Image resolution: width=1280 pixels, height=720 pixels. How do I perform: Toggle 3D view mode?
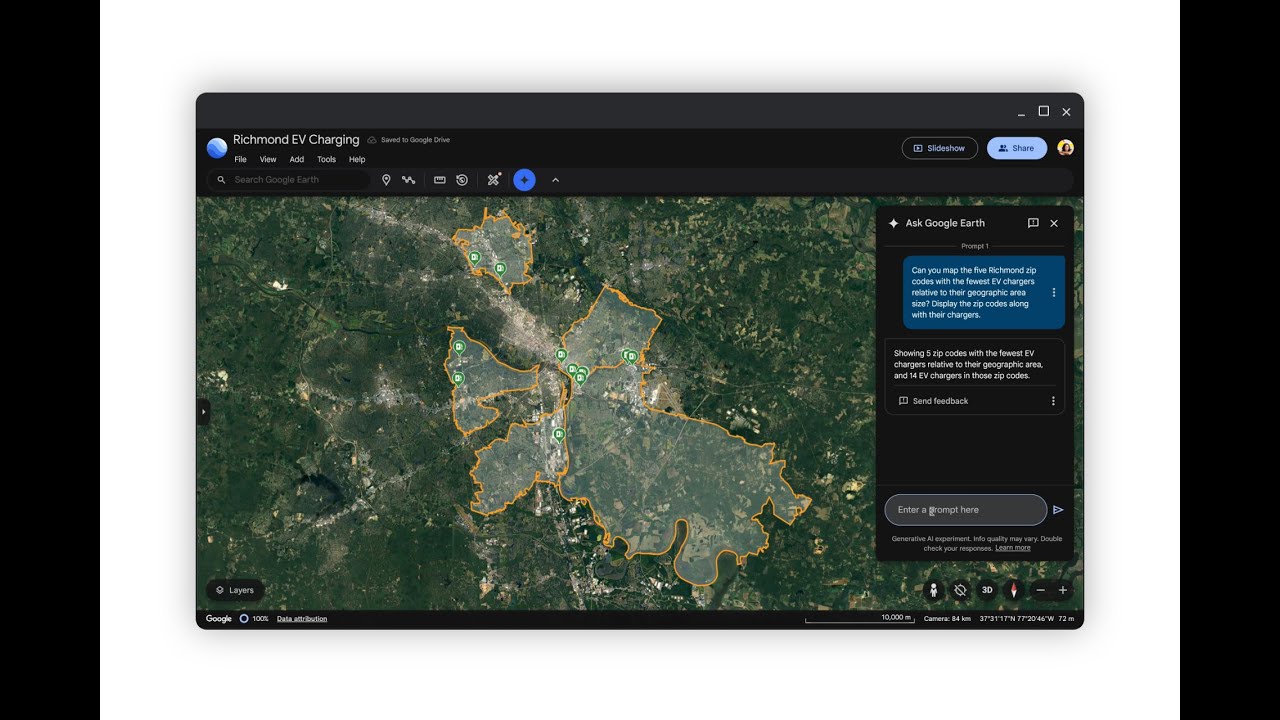point(987,590)
